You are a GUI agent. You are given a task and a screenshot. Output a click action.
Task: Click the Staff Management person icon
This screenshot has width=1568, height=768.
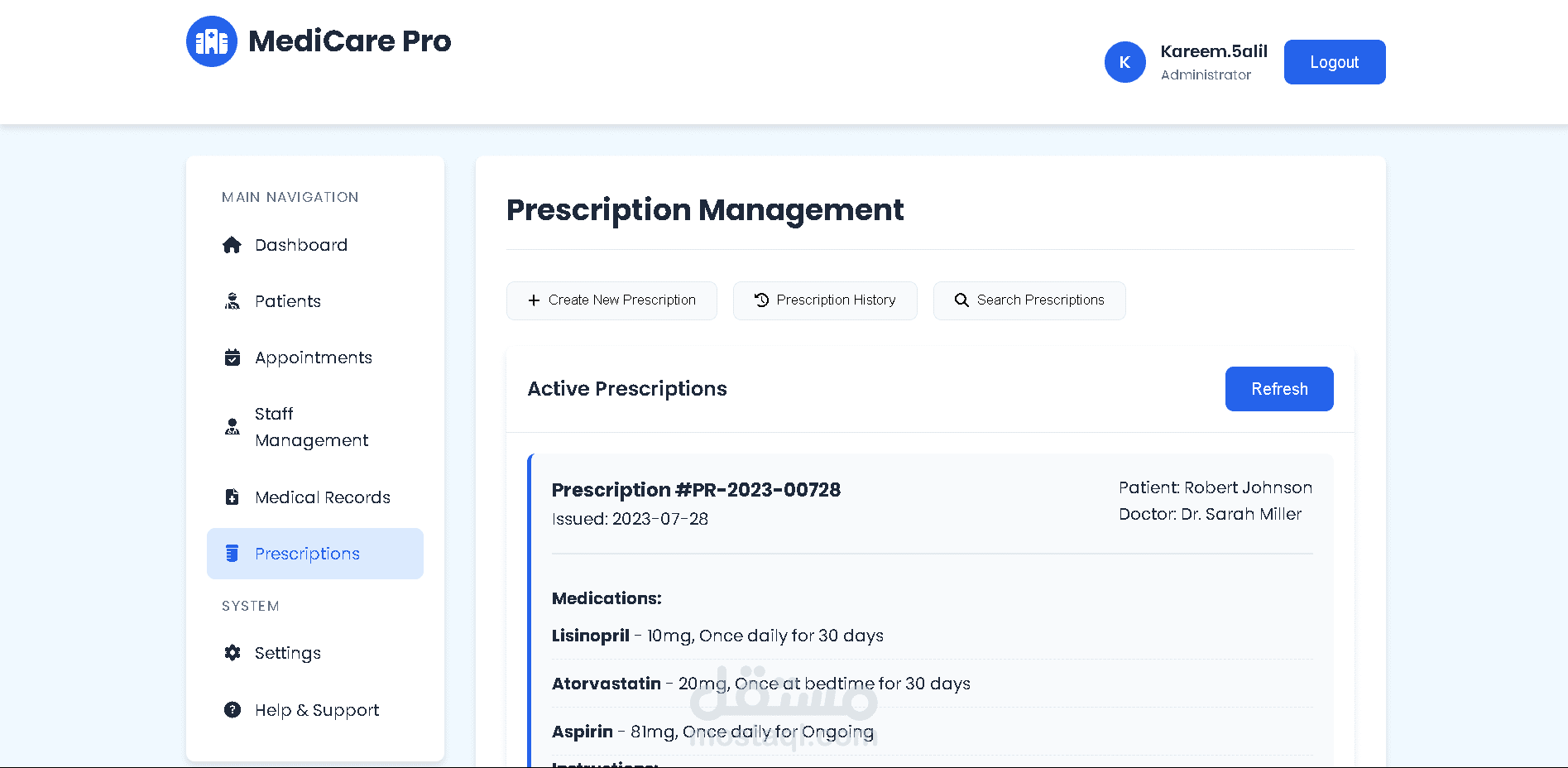click(233, 427)
